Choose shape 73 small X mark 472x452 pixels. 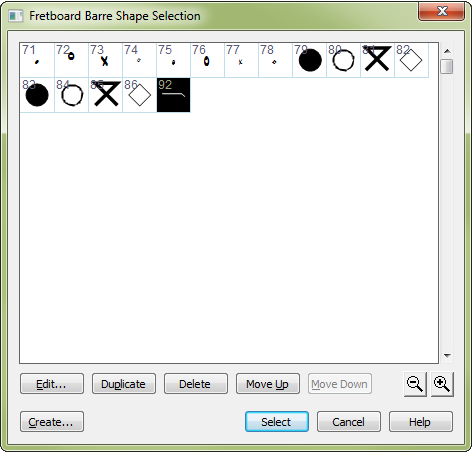point(105,60)
